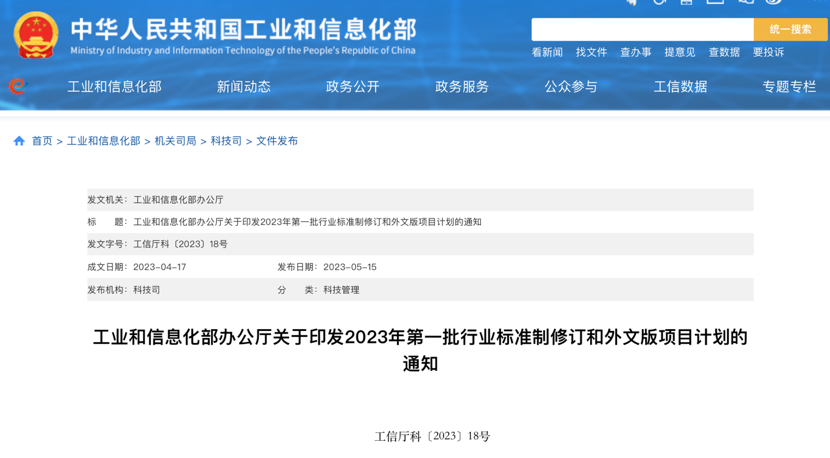Image resolution: width=830 pixels, height=458 pixels.
Task: Open the 找文件 quick link
Action: (591, 52)
